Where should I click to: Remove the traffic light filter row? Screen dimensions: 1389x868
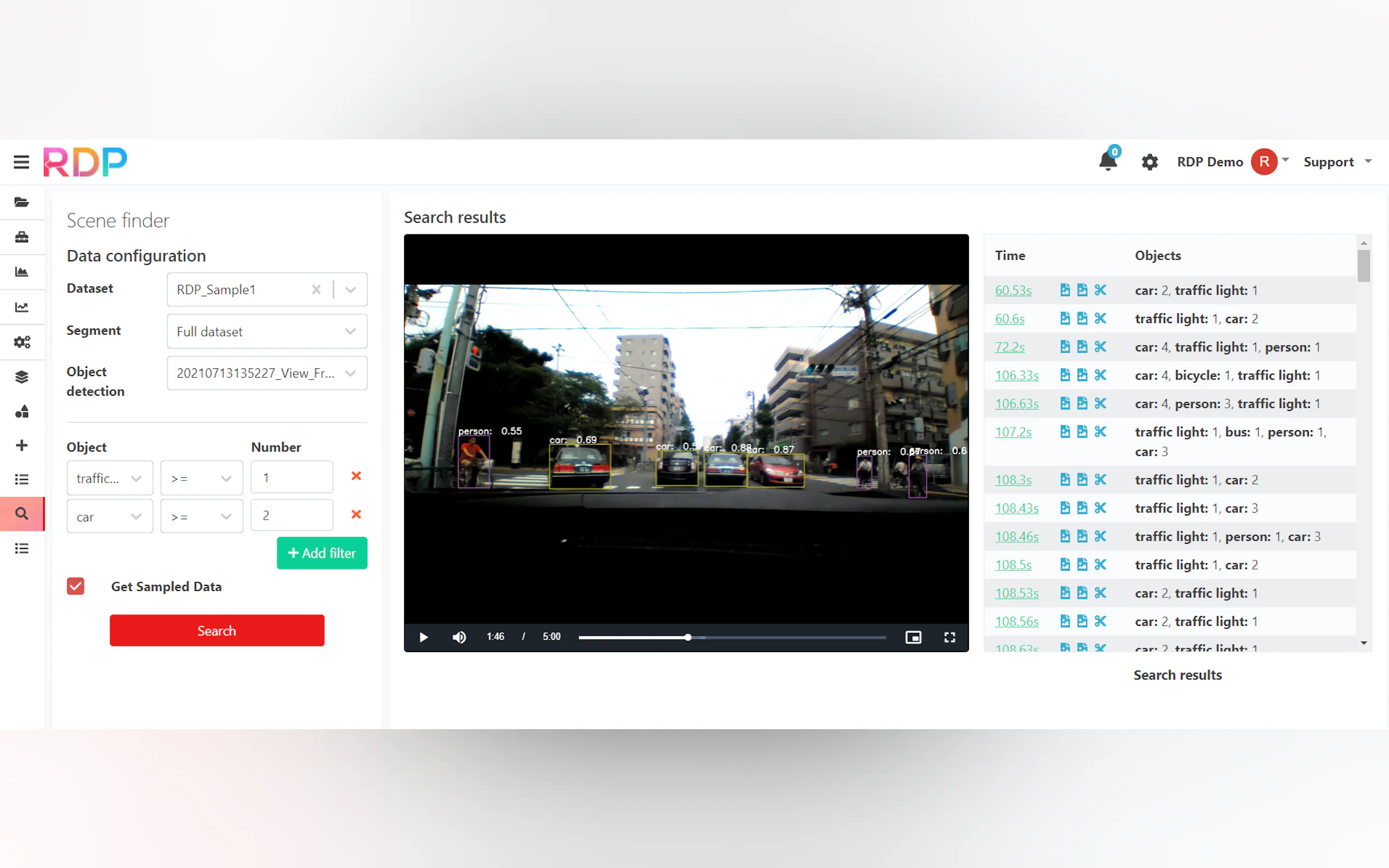(x=356, y=476)
